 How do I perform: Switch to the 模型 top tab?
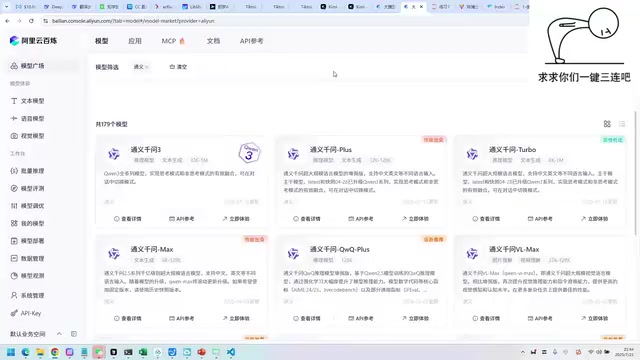(102, 41)
